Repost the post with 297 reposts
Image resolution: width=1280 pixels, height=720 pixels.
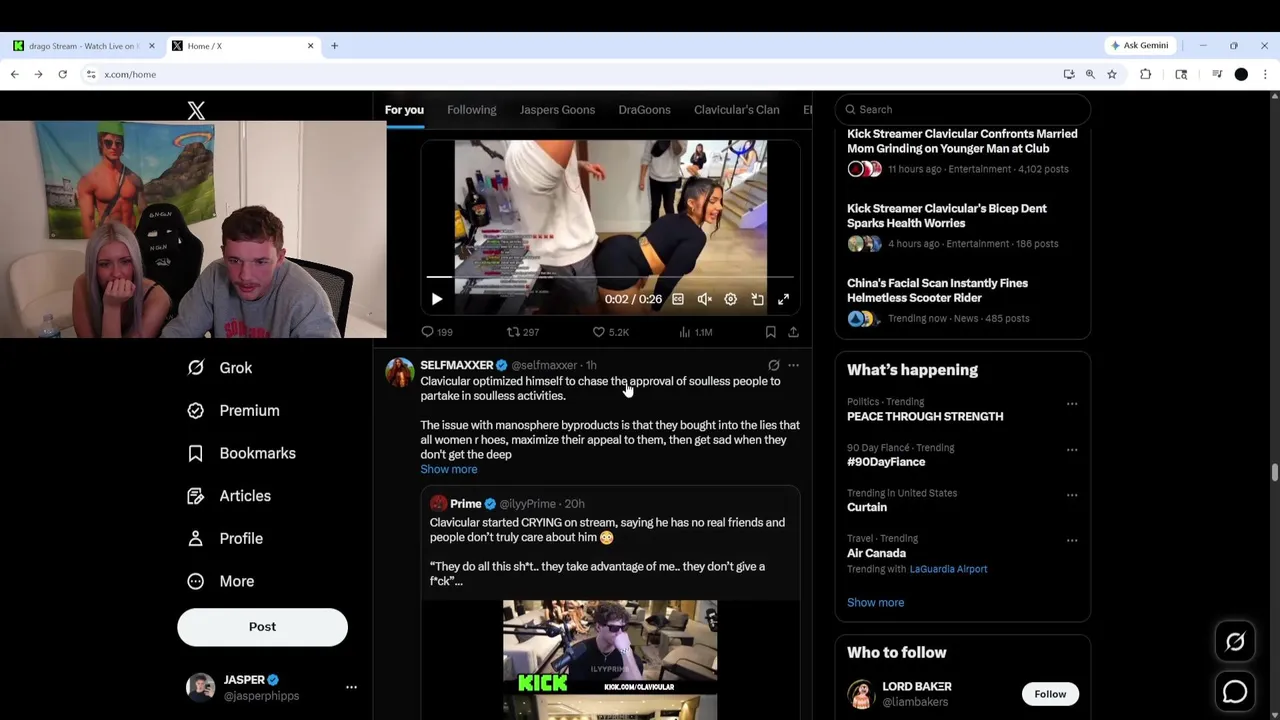tap(523, 332)
